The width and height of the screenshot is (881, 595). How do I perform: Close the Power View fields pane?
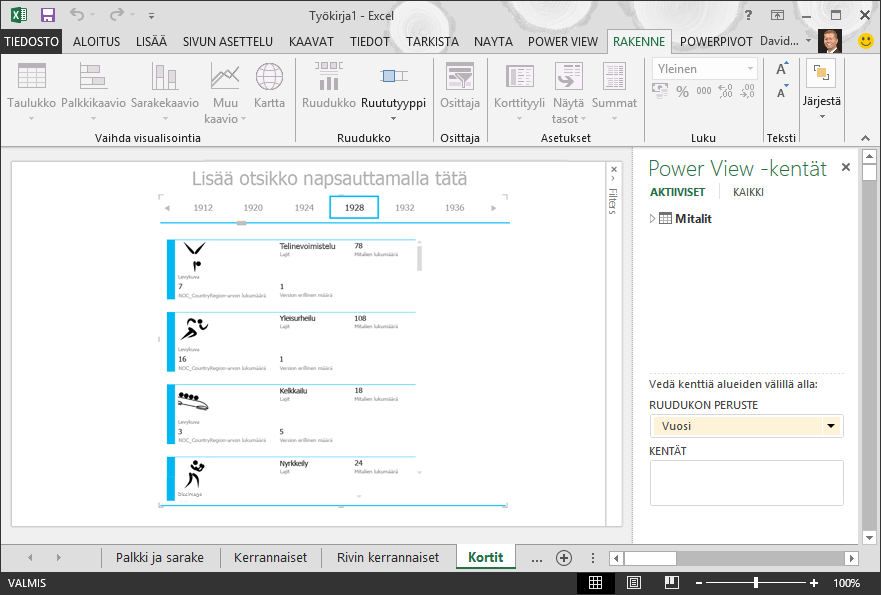(846, 167)
